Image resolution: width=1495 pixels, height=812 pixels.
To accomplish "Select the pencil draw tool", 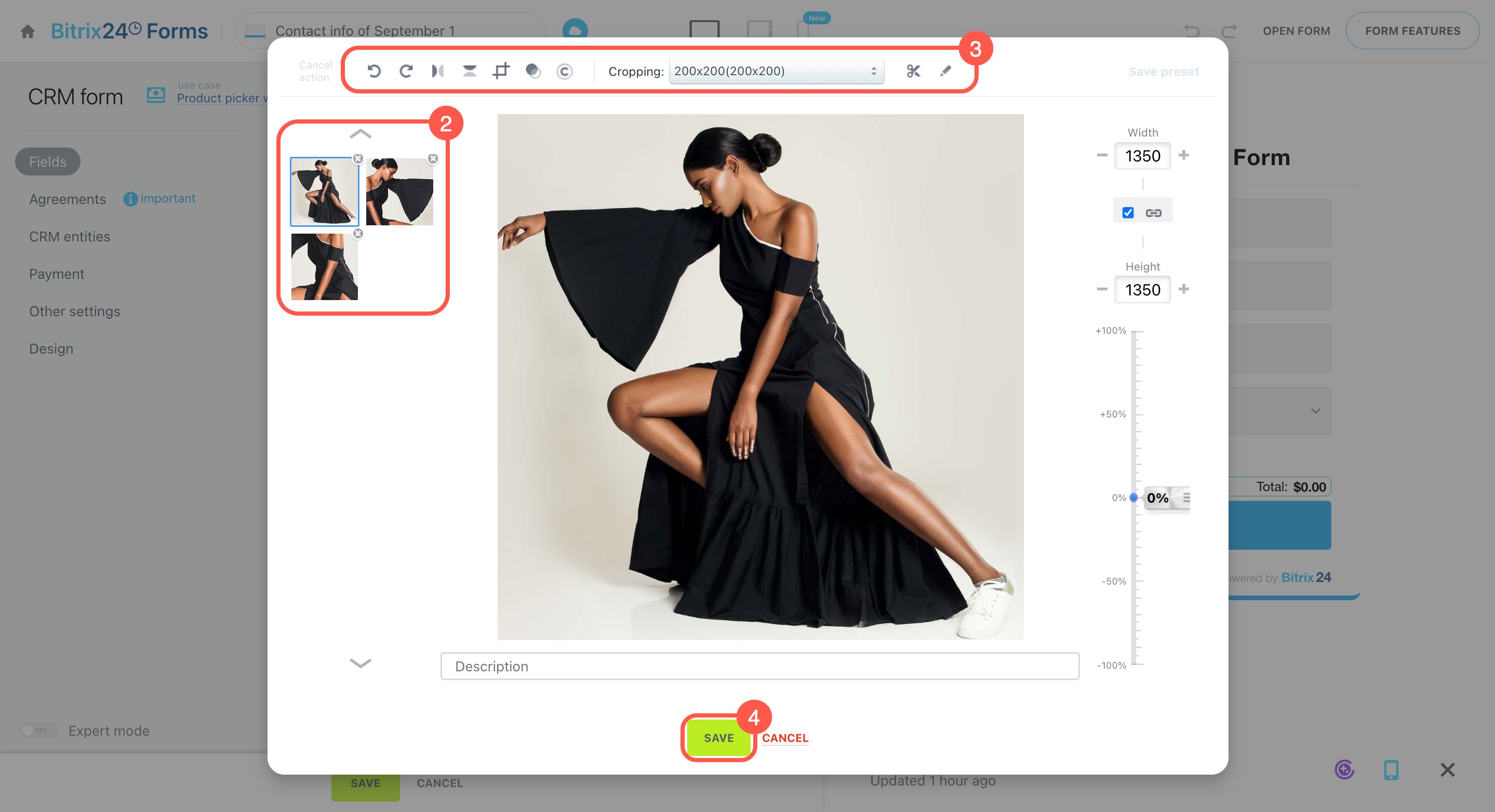I will click(x=945, y=71).
